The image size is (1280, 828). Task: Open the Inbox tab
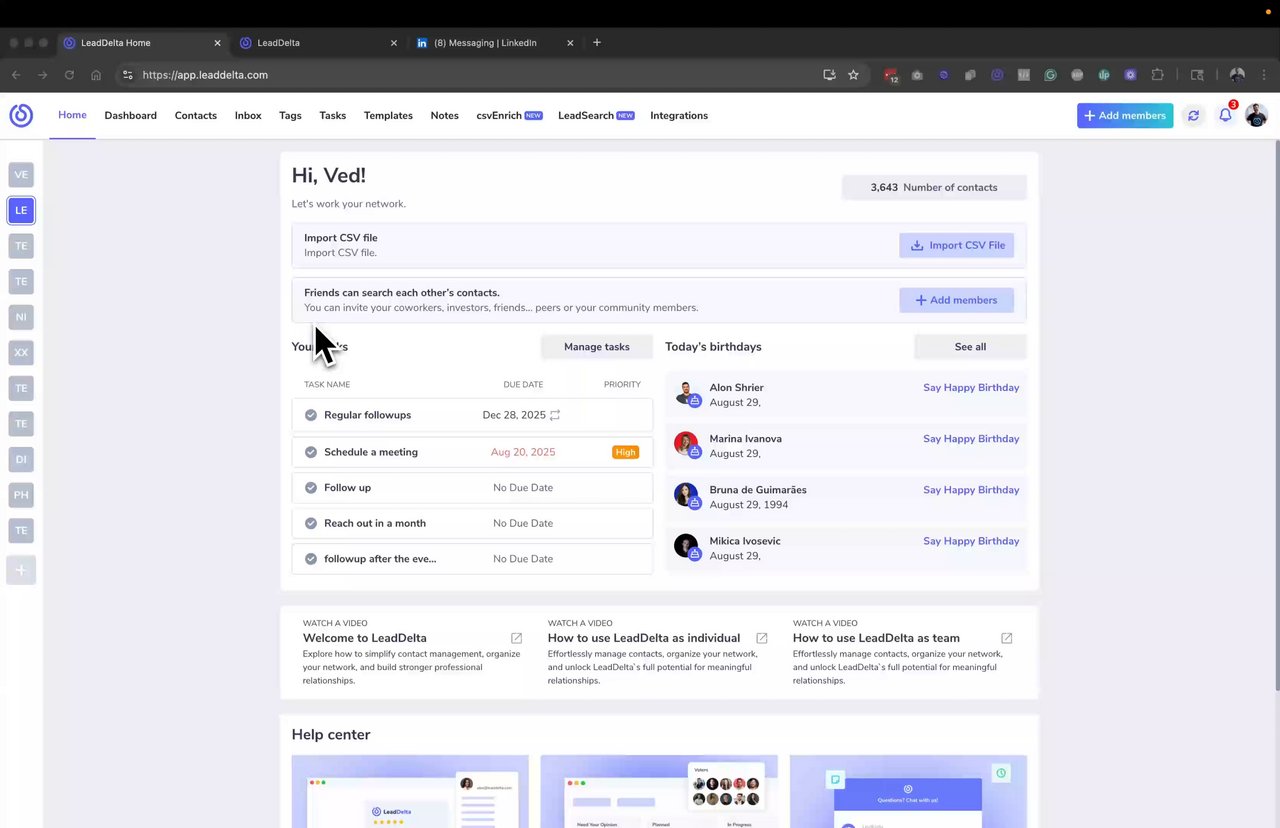[x=248, y=116]
